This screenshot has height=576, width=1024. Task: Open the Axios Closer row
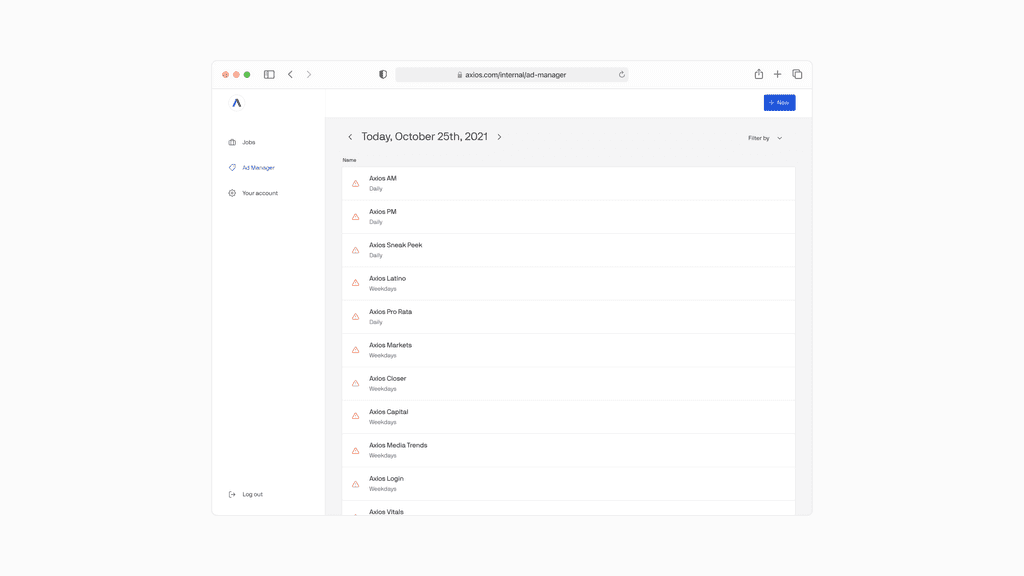coord(568,383)
